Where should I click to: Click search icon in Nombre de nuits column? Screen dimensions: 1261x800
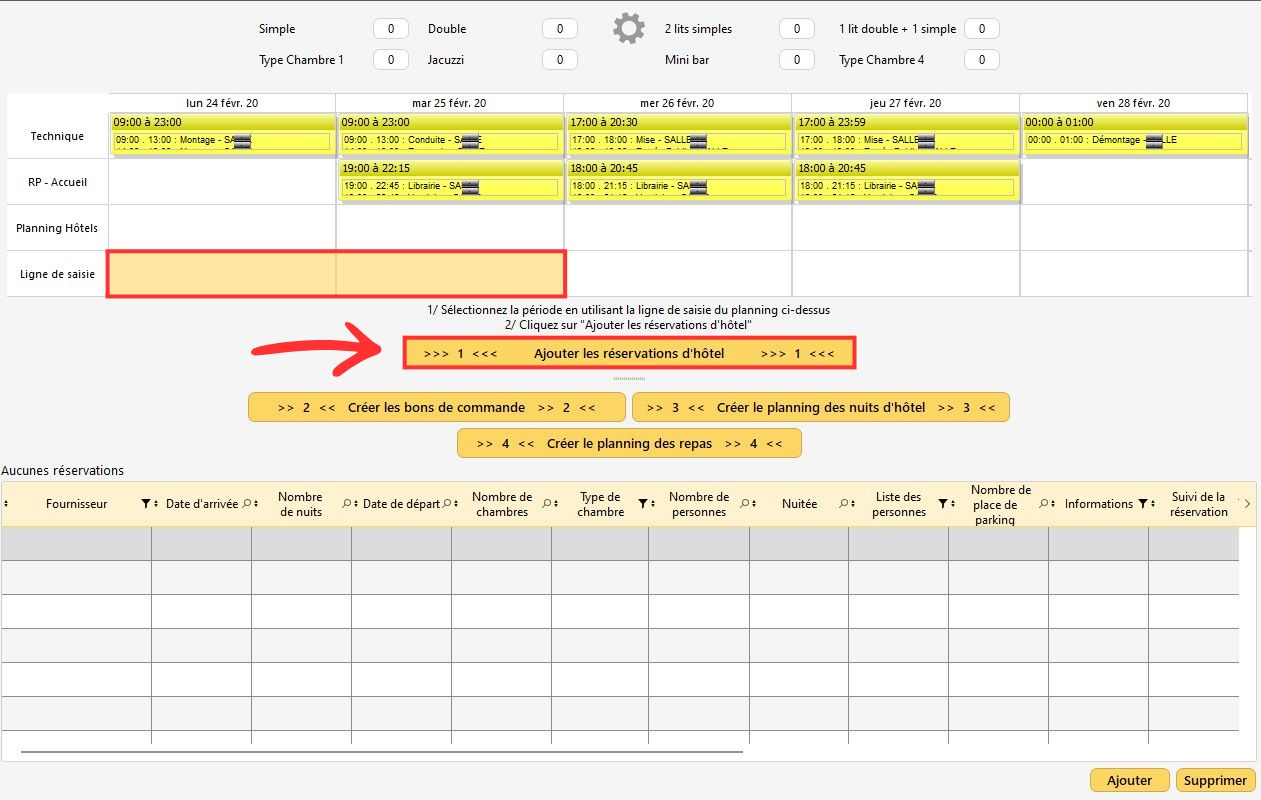coord(346,504)
